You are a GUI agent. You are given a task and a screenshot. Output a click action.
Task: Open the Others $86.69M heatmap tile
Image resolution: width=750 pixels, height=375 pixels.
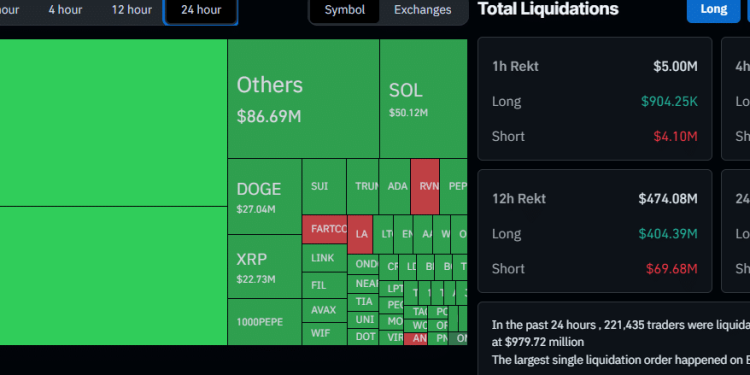303,99
